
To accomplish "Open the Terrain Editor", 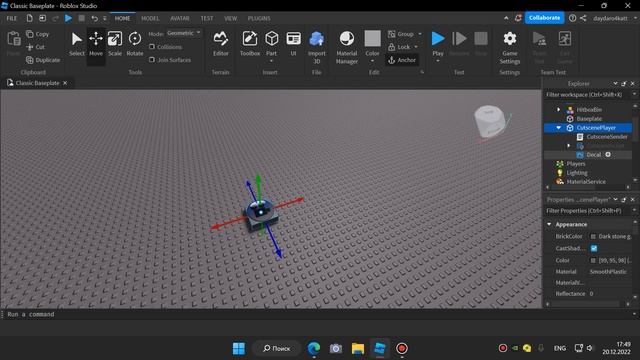I will (x=220, y=44).
